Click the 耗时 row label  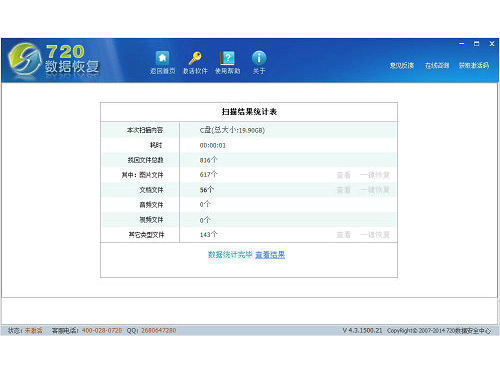(156, 145)
